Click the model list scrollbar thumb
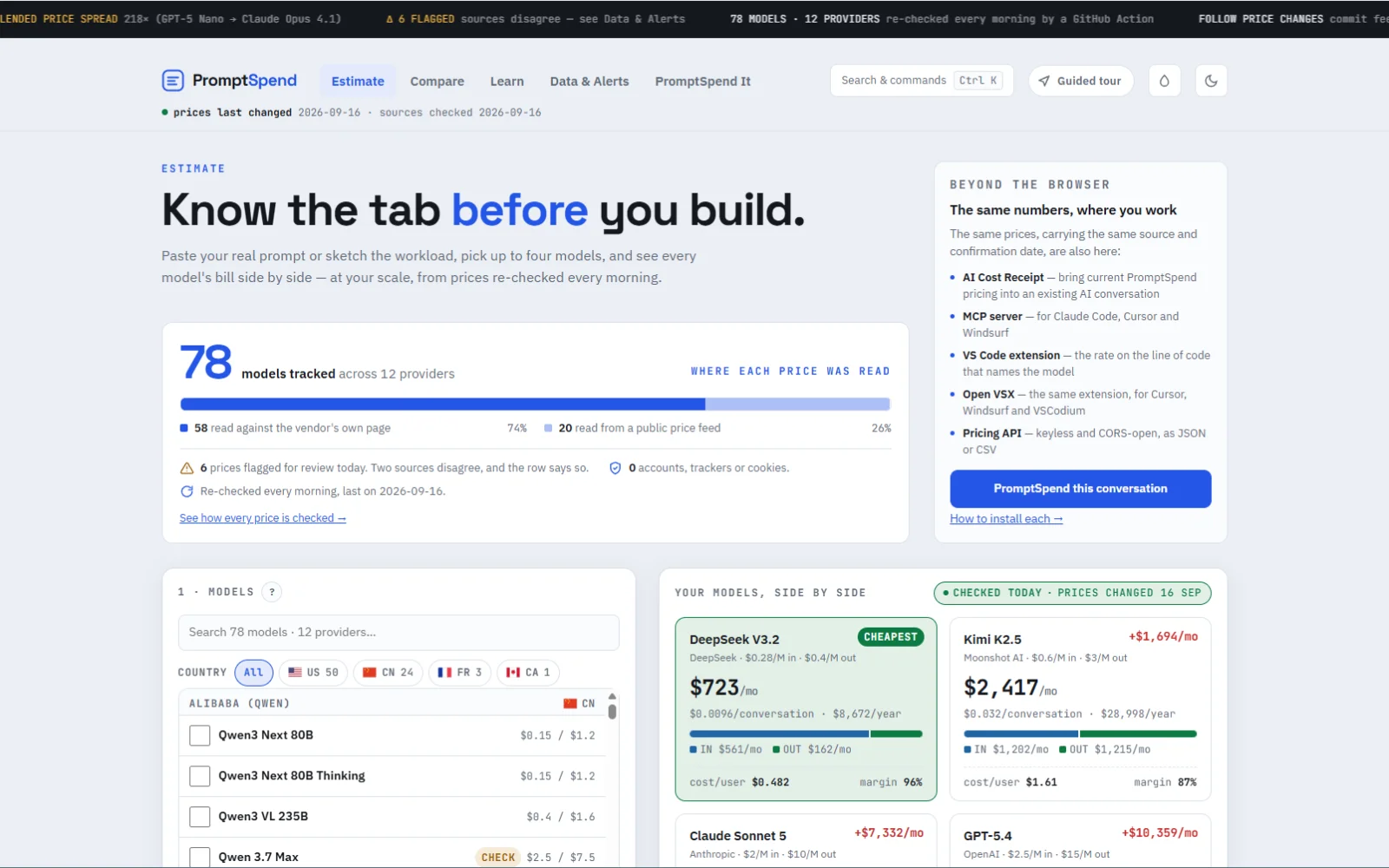 (612, 711)
